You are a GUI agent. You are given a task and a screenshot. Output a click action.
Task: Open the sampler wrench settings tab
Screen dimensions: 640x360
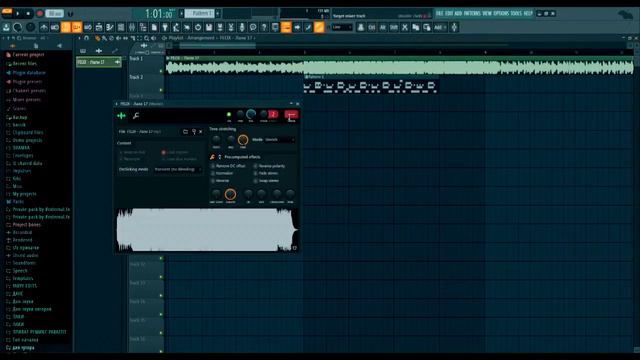[136, 116]
